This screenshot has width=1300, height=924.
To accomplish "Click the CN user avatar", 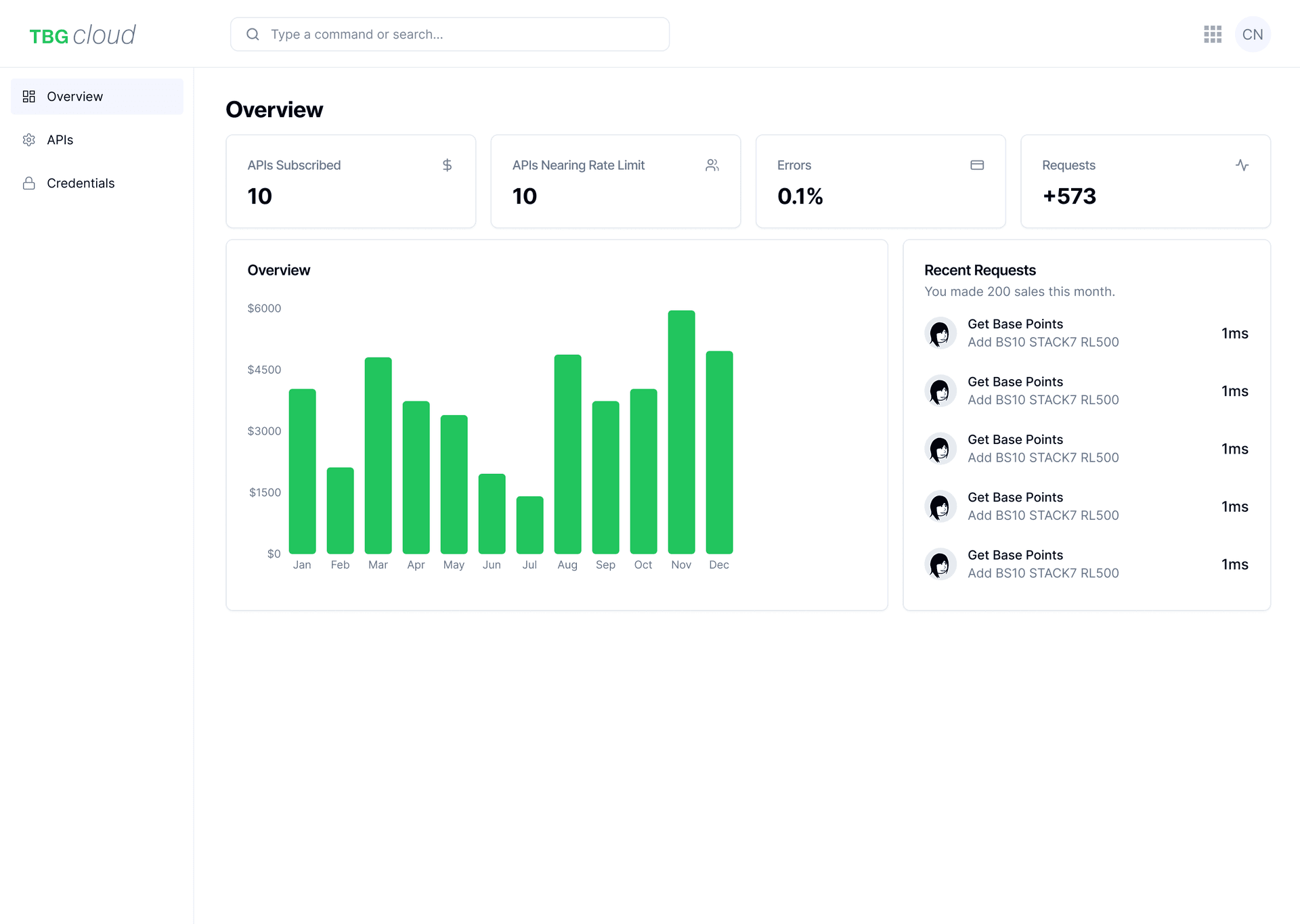I will (1252, 35).
